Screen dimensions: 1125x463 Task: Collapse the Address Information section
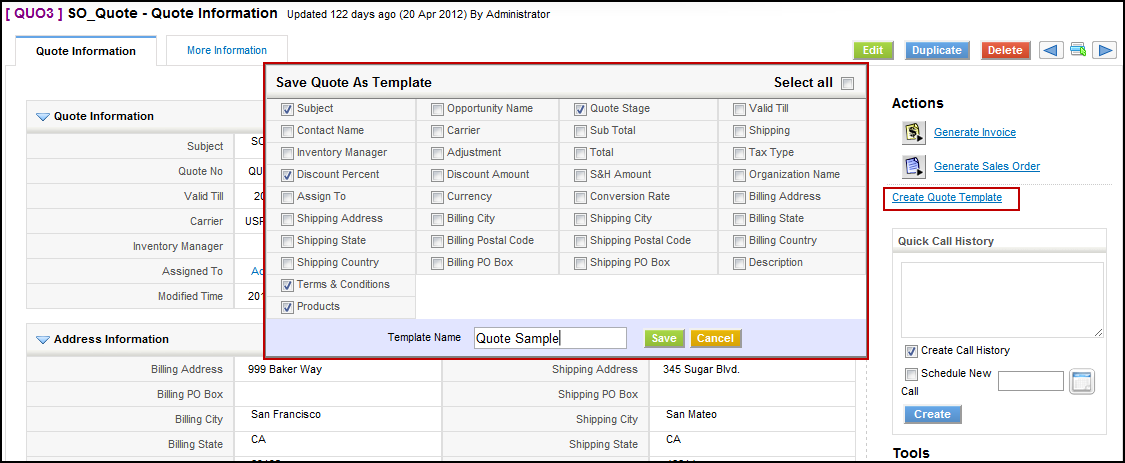tap(42, 340)
